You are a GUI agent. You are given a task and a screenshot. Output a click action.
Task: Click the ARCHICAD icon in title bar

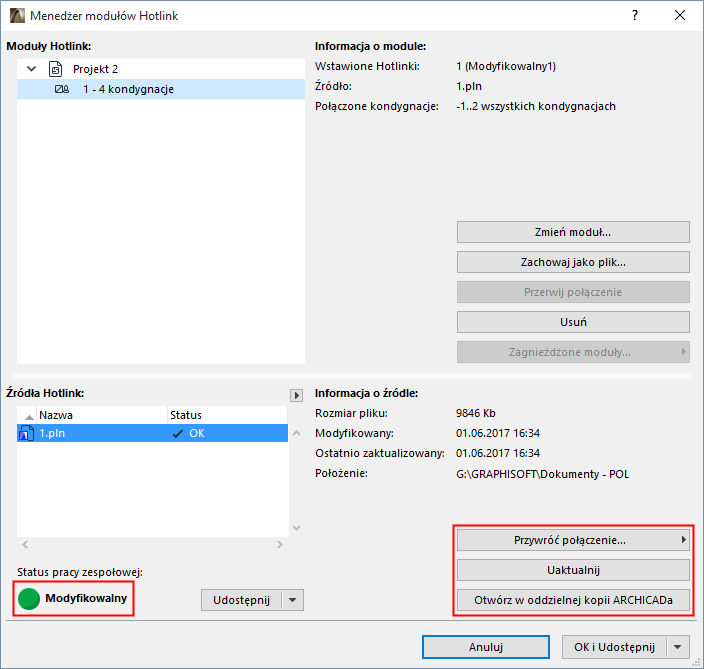click(x=17, y=15)
